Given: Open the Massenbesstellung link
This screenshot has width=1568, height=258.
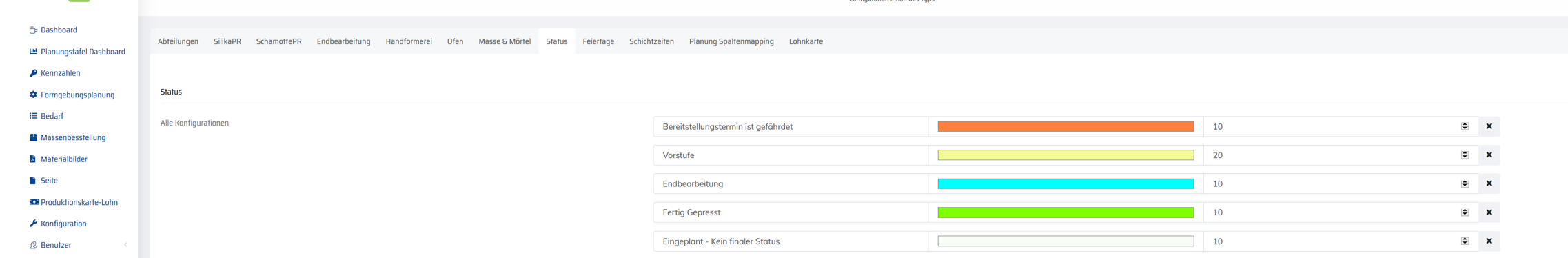Looking at the screenshot, I should point(73,137).
